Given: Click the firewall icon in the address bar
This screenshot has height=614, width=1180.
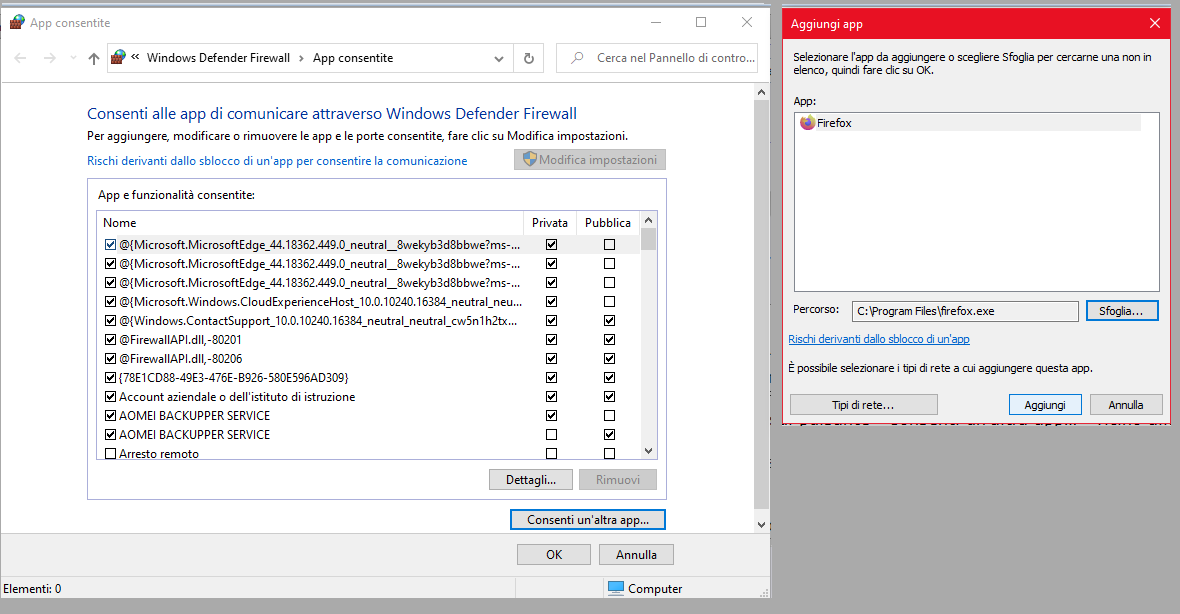Looking at the screenshot, I should tap(118, 57).
